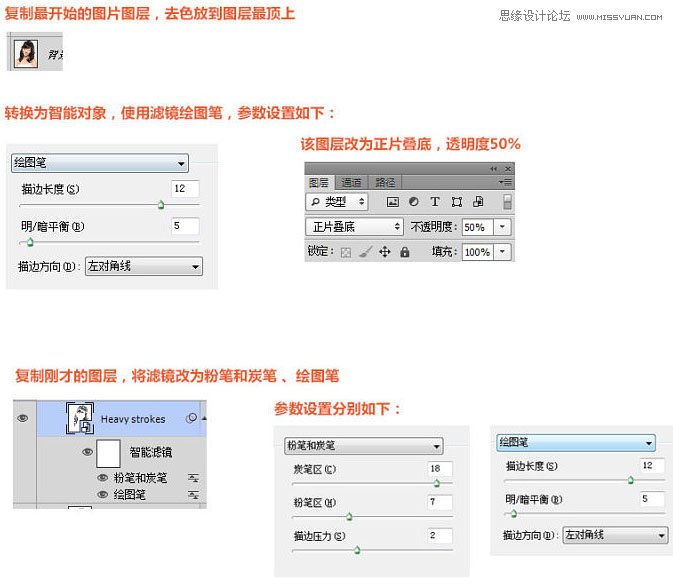Click the pixel layer filter icon
The width and height of the screenshot is (673, 585).
coord(392,202)
